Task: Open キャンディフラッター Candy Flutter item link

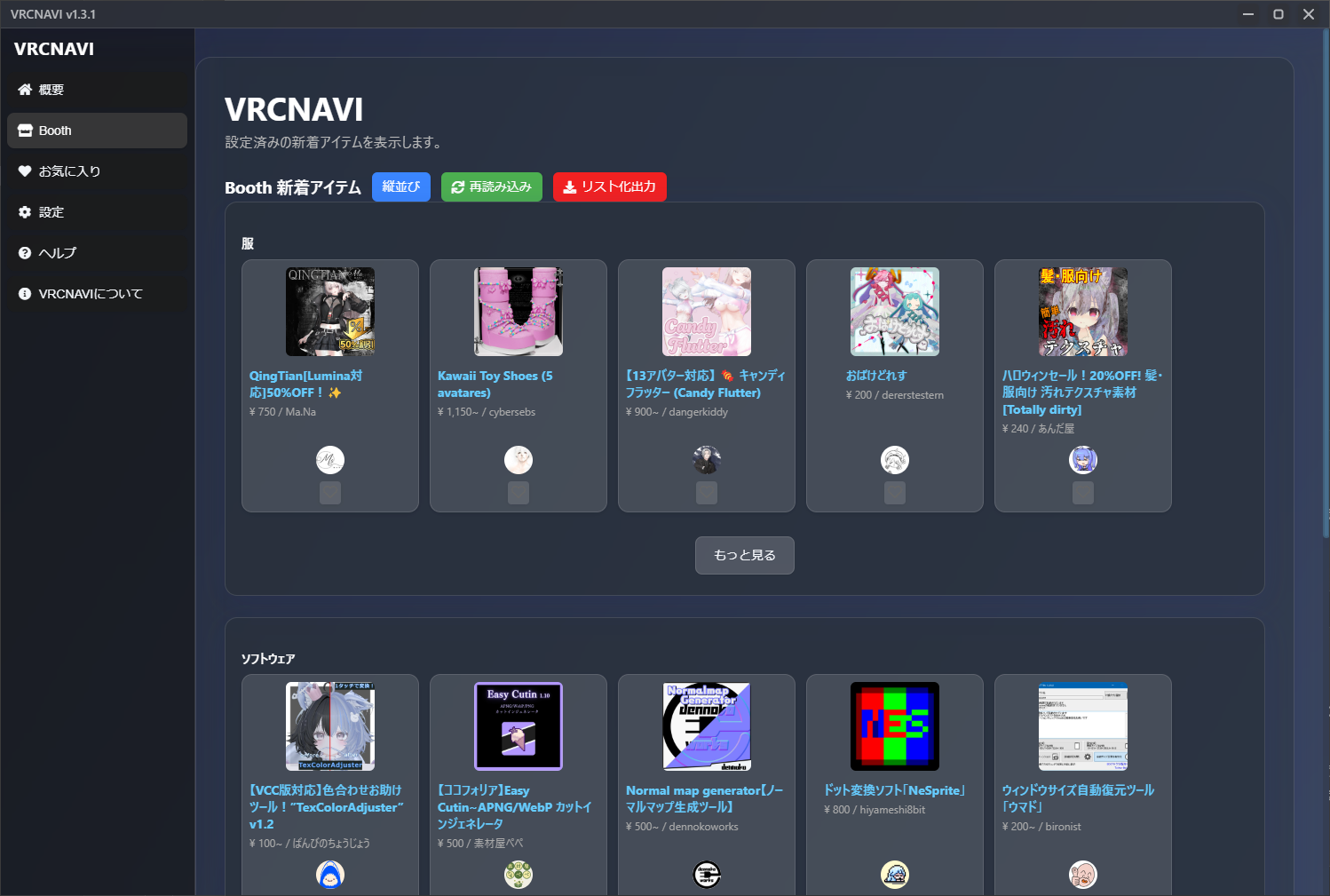Action: 706,384
